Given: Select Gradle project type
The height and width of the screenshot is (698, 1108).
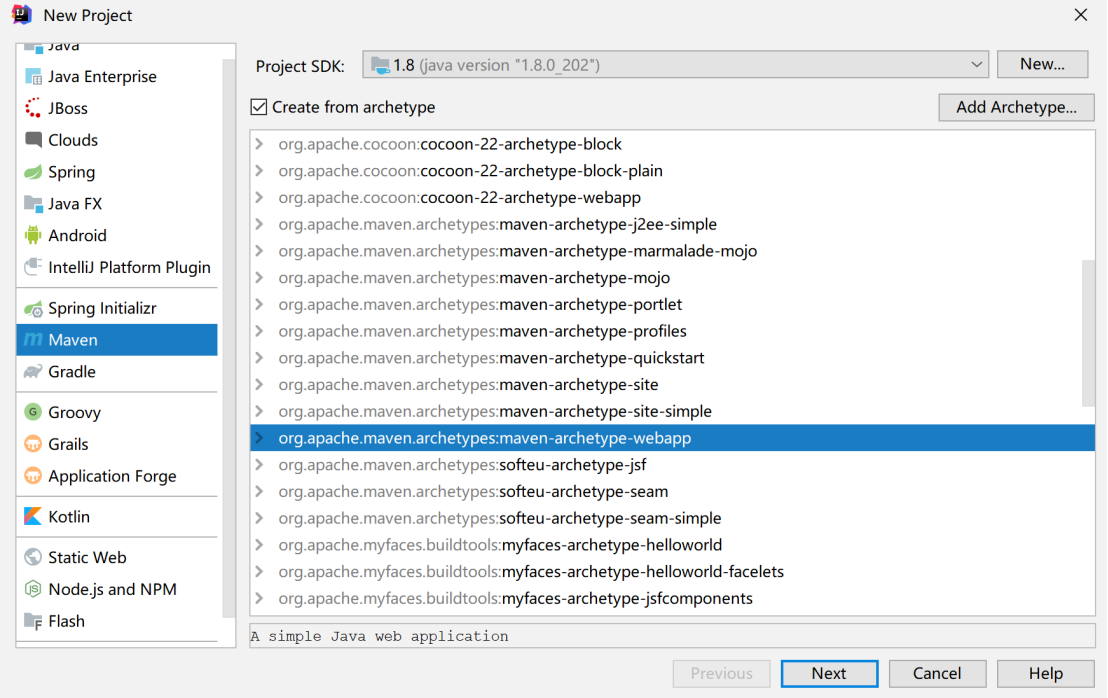Looking at the screenshot, I should [117, 372].
